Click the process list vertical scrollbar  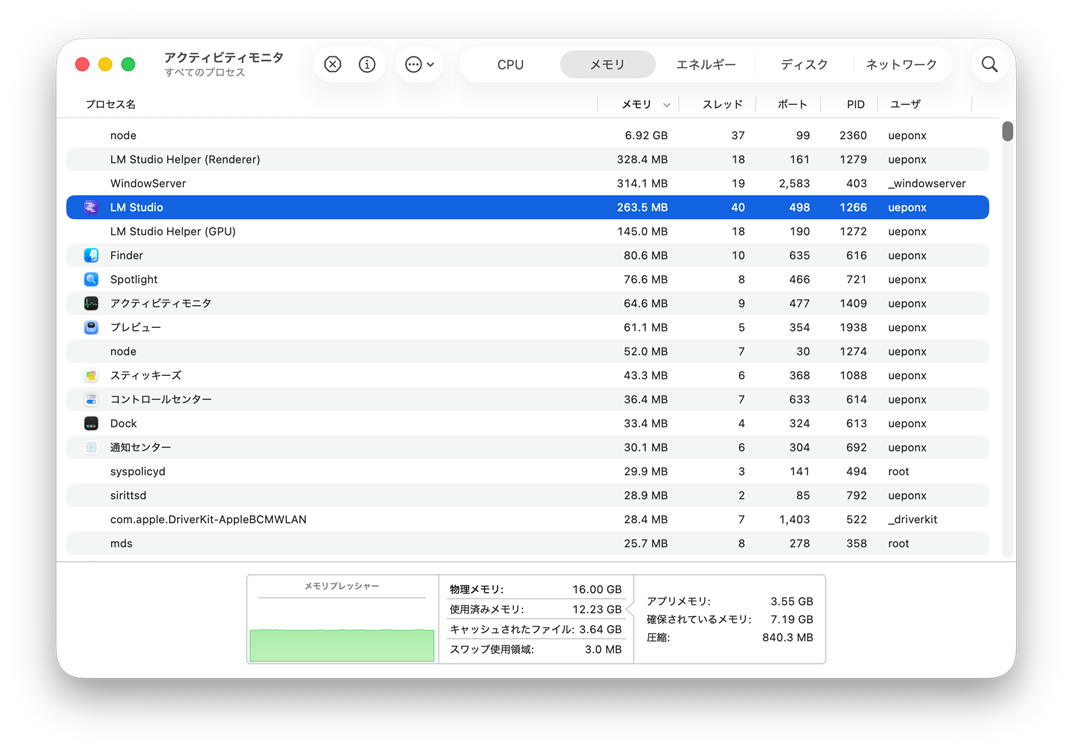click(x=1007, y=131)
